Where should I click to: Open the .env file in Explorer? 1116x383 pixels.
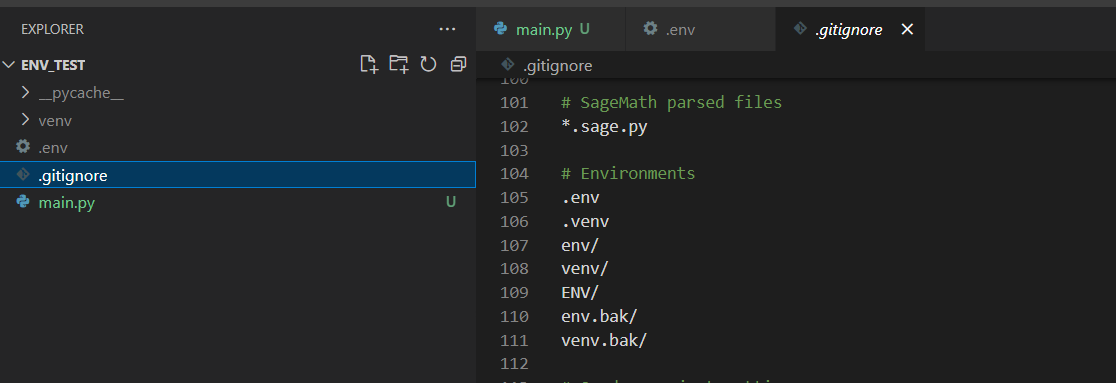pos(238,147)
